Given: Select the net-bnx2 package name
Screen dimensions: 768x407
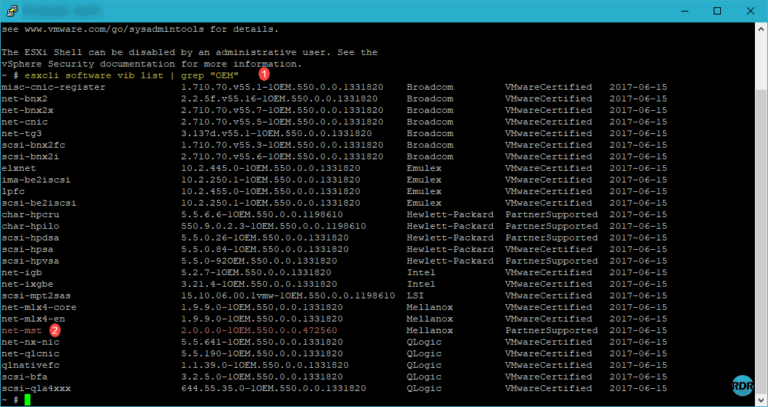Looking at the screenshot, I should [x=24, y=99].
